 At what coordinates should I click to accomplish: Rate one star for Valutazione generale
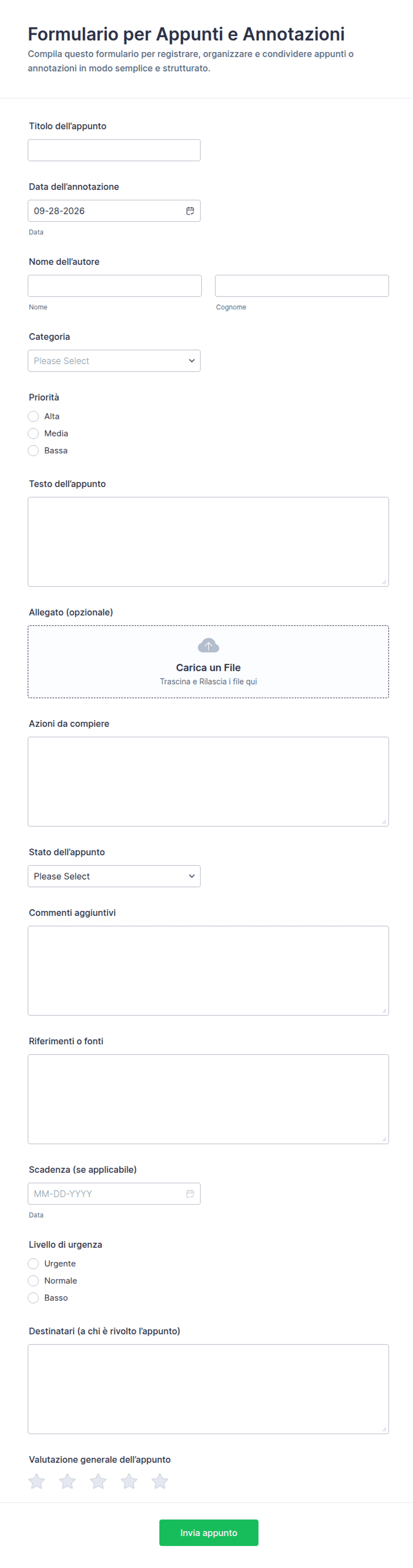click(x=36, y=1481)
